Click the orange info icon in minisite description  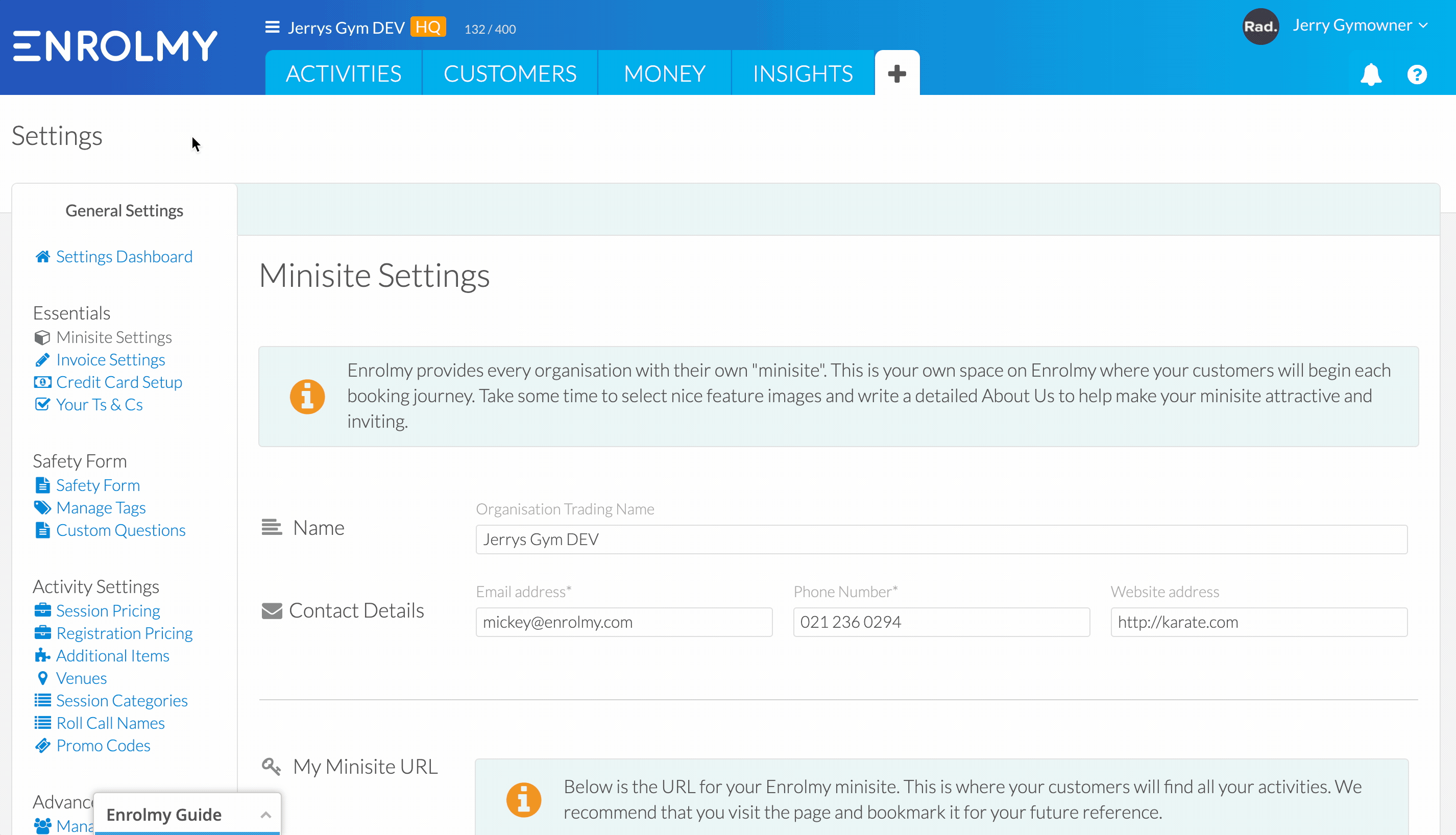coord(307,396)
